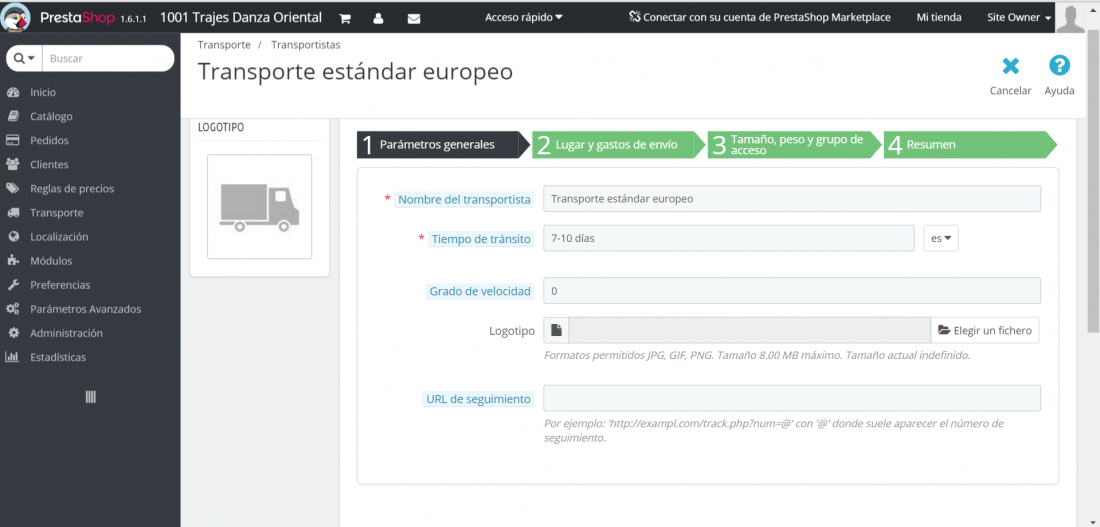Image resolution: width=1100 pixels, height=527 pixels.
Task: Focus the Buscar search field
Action: point(108,58)
